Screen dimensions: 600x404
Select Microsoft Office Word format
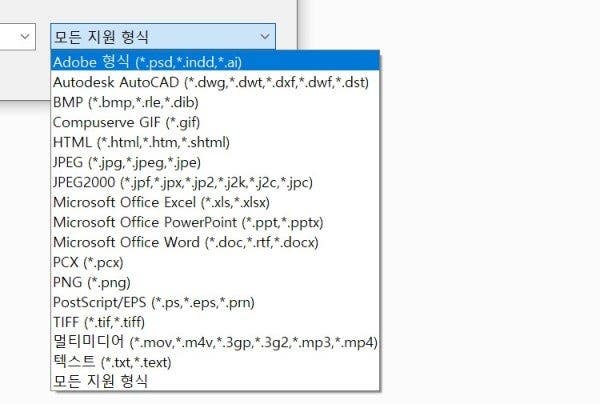pyautogui.click(x=215, y=242)
